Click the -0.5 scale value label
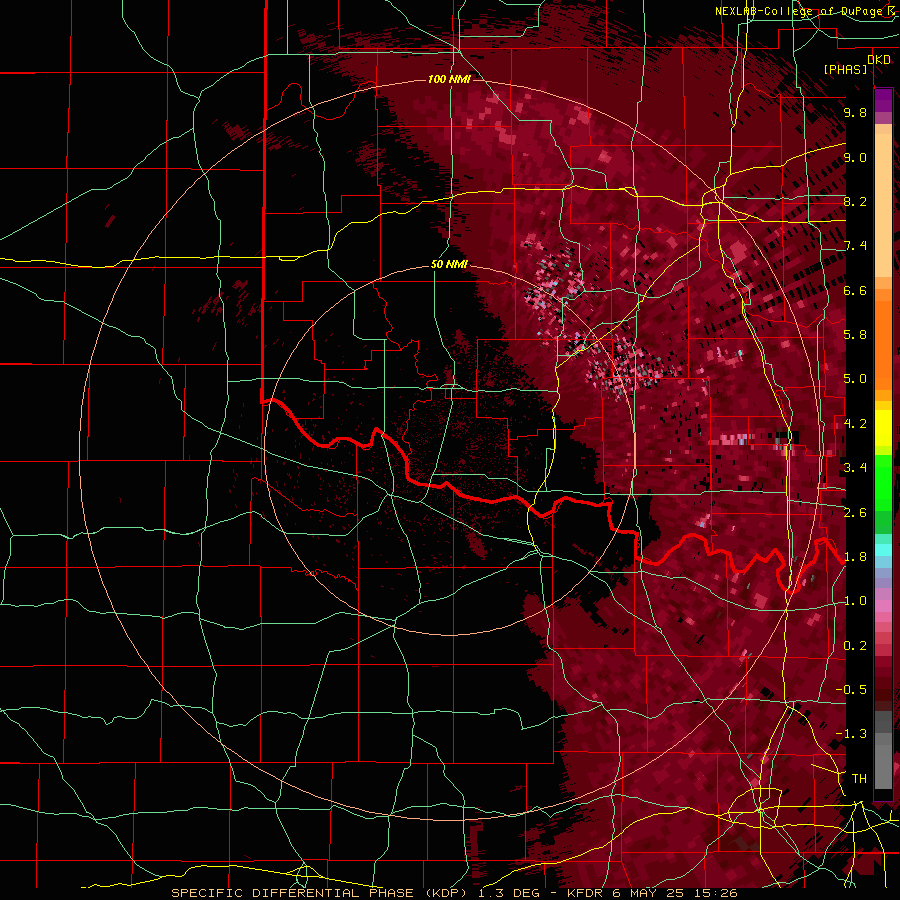 (x=852, y=690)
